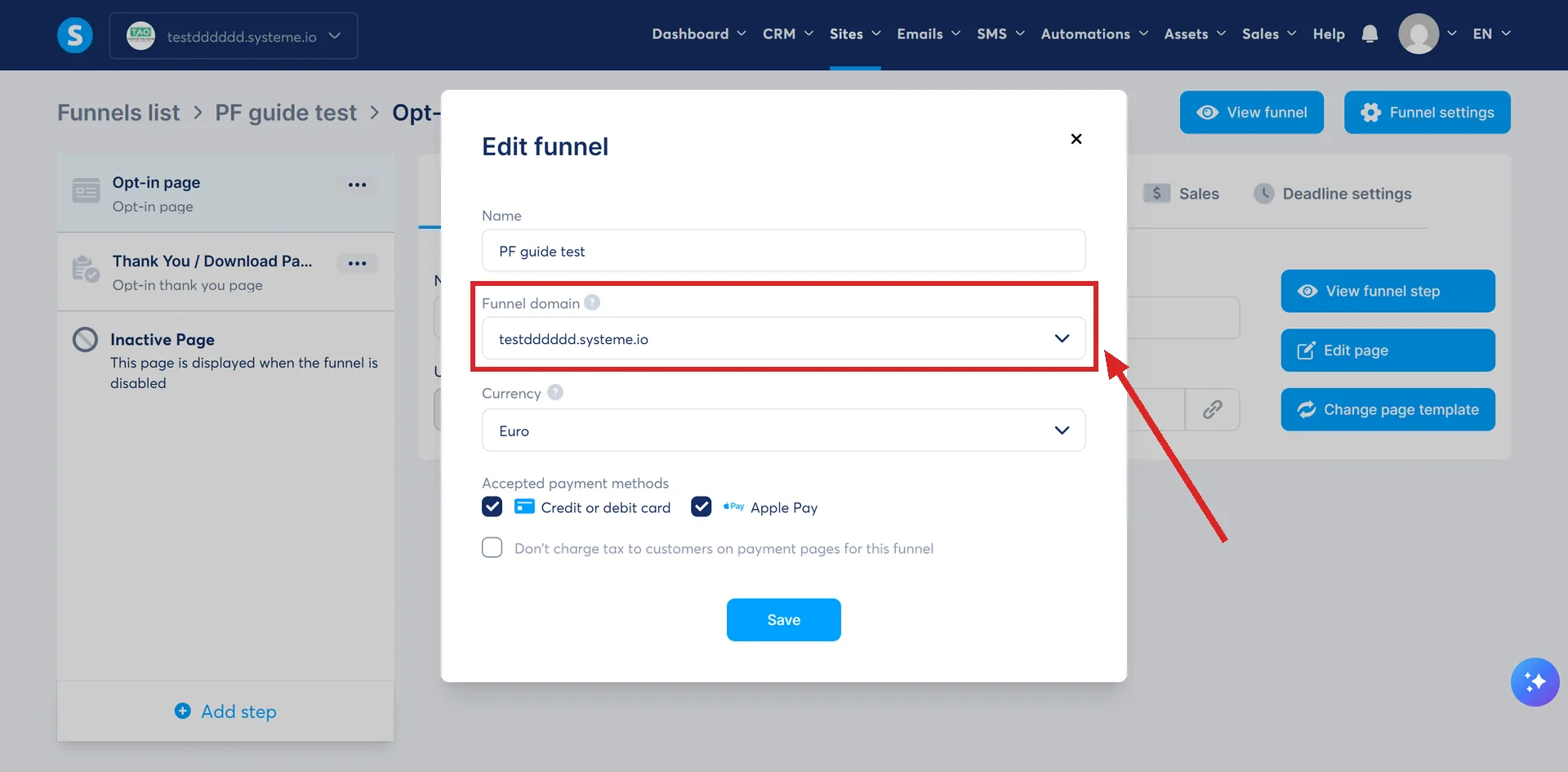1568x772 pixels.
Task: Expand the Currency dropdown
Action: 783,430
